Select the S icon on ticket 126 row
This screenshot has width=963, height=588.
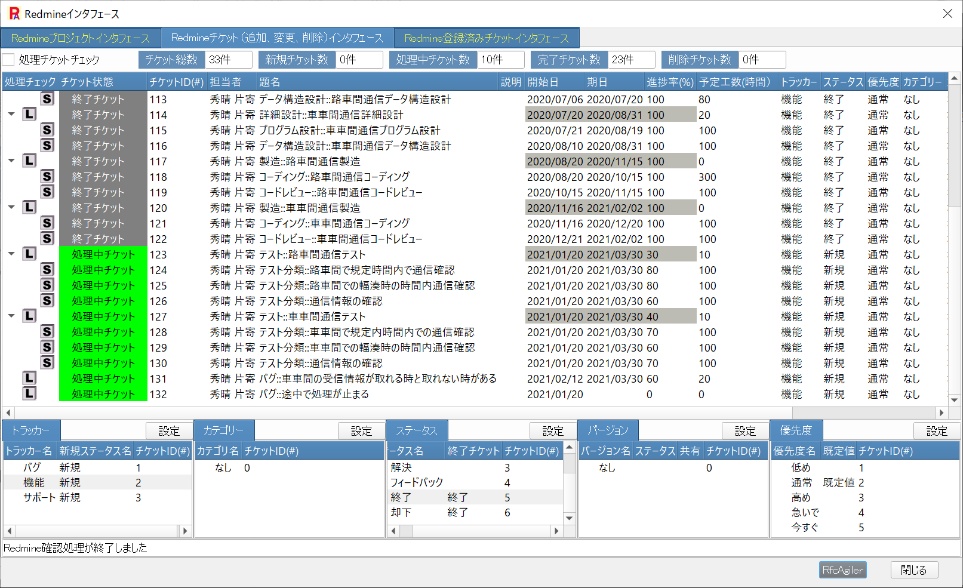[x=47, y=300]
